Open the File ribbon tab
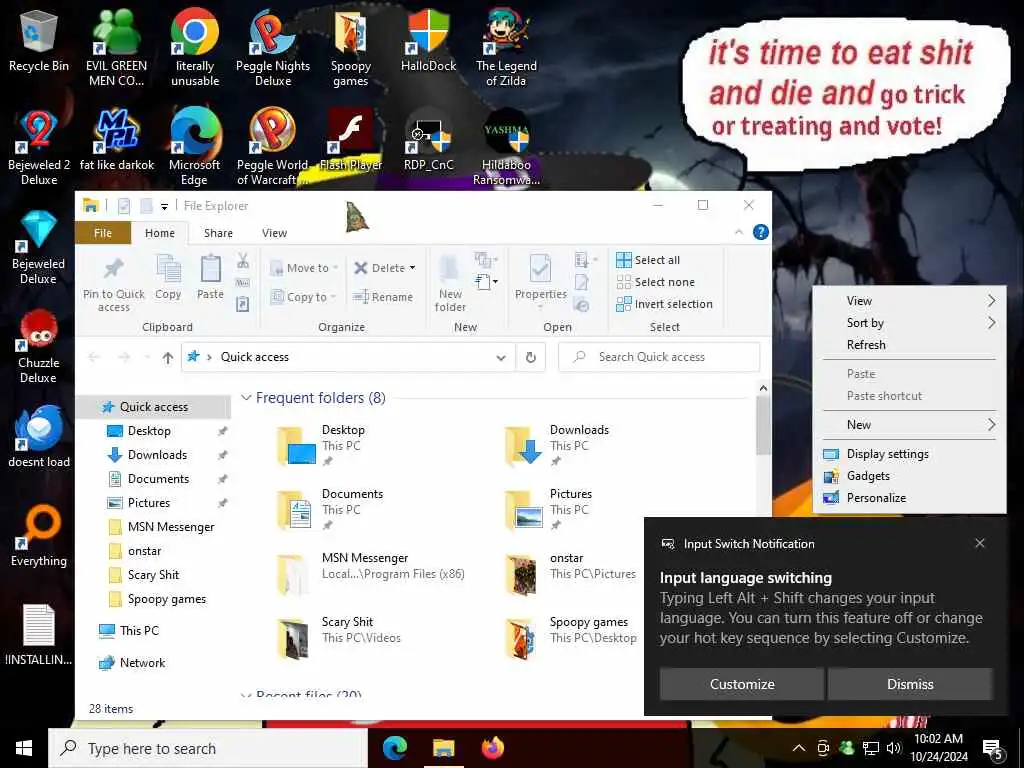This screenshot has height=768, width=1024. point(103,233)
